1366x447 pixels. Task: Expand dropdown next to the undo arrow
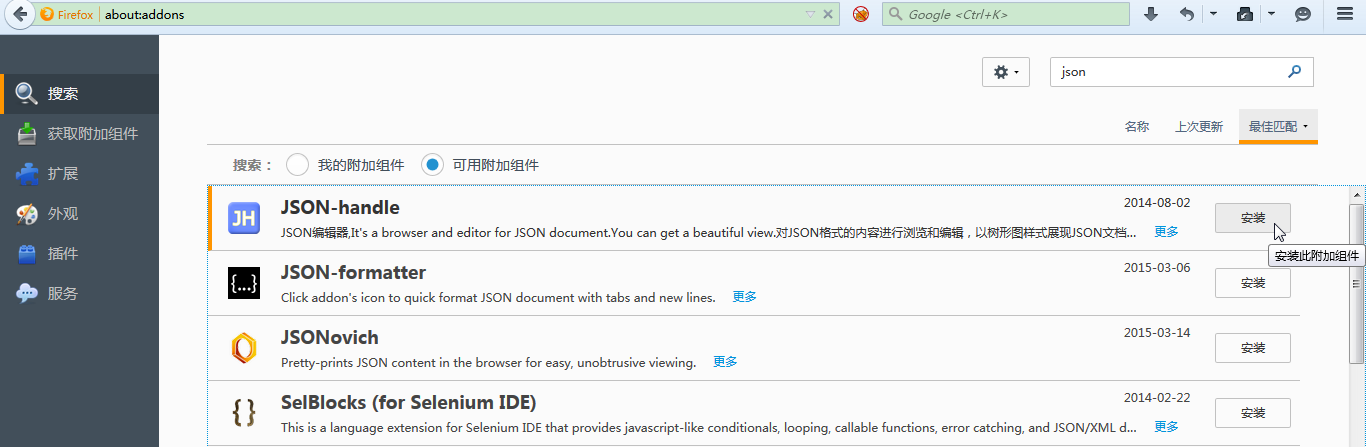(1213, 14)
